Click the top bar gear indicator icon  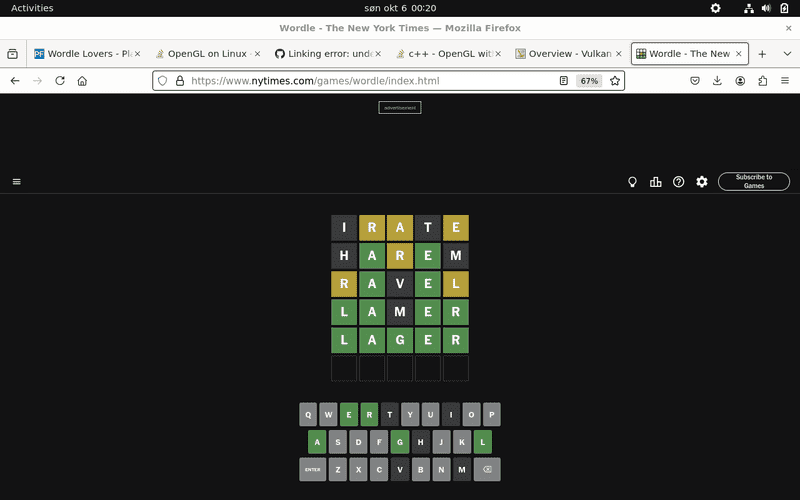pyautogui.click(x=716, y=8)
